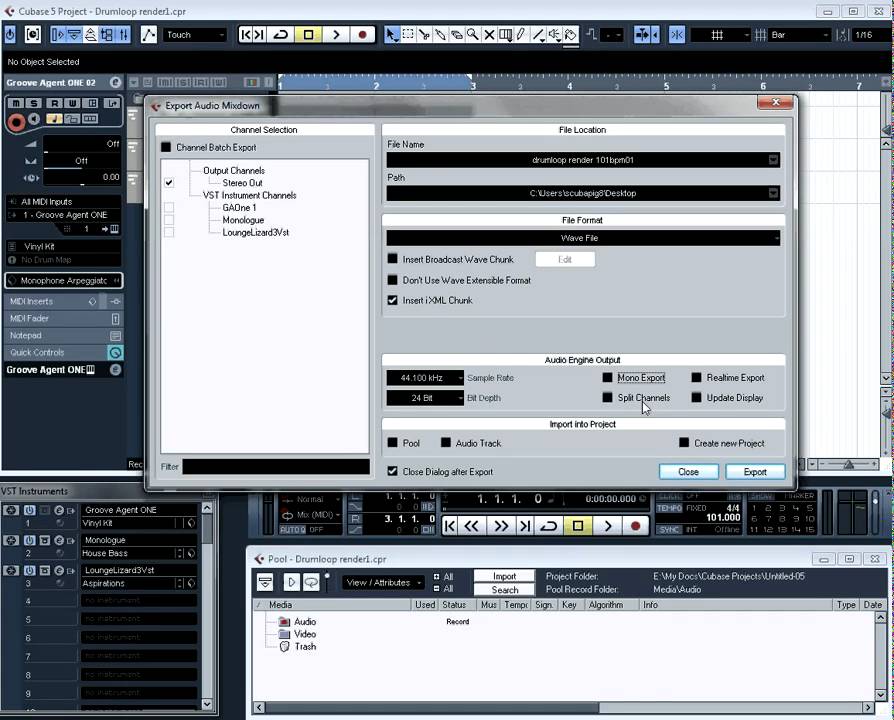Check the GAOne 1 channel
894x720 pixels.
coord(169,208)
